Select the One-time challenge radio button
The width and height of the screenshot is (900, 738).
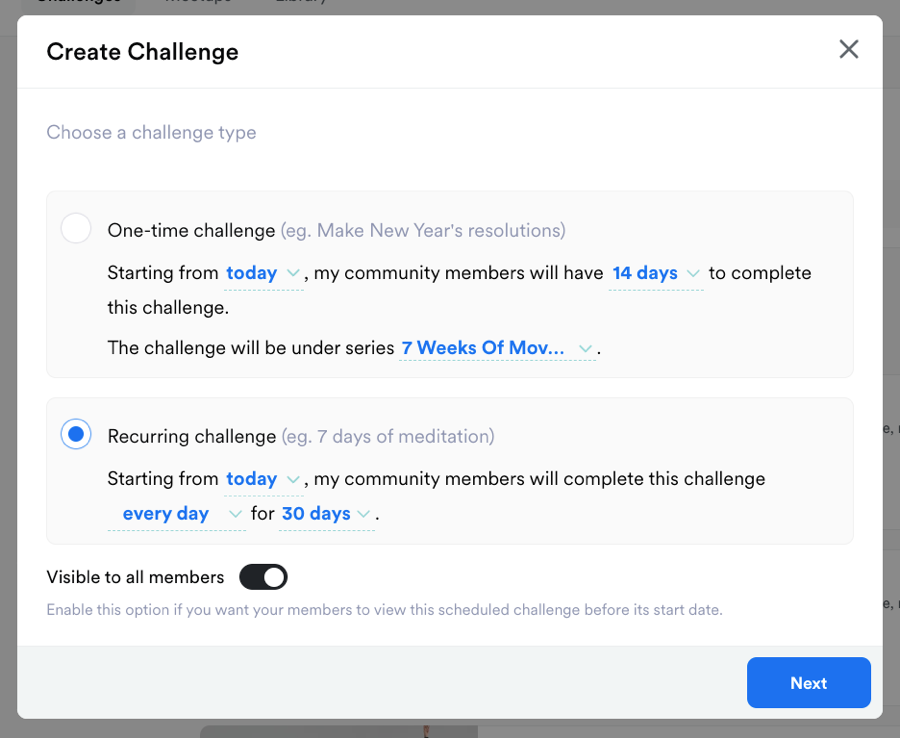(76, 229)
